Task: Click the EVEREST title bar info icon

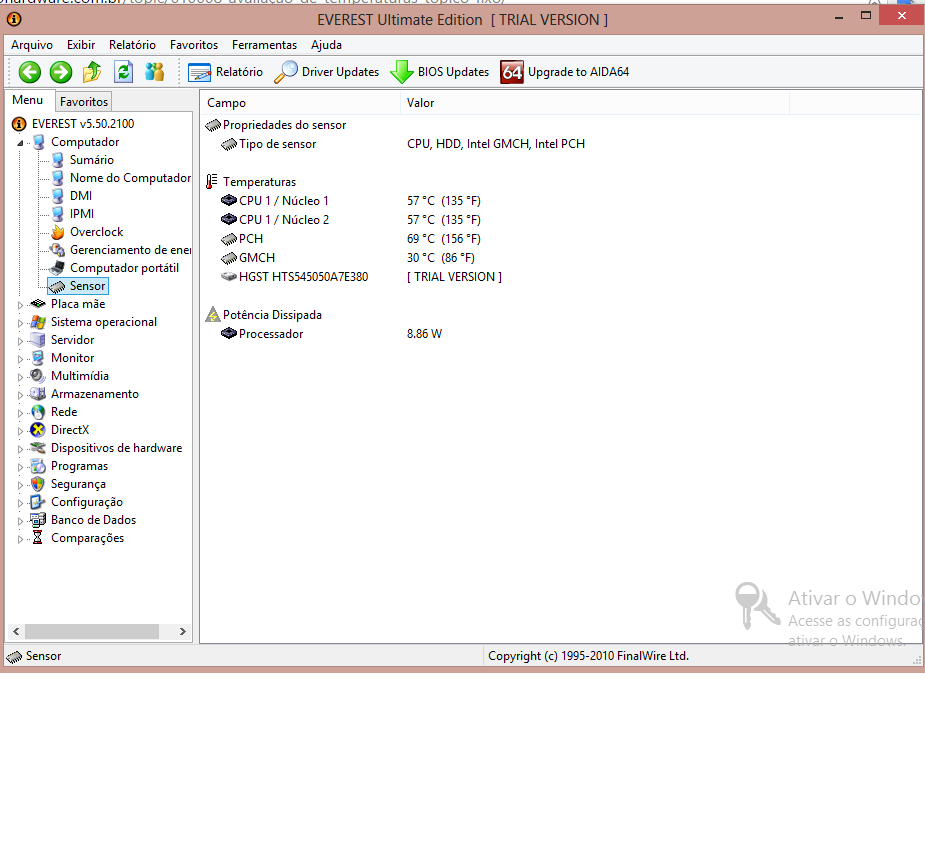Action: click(x=14, y=19)
